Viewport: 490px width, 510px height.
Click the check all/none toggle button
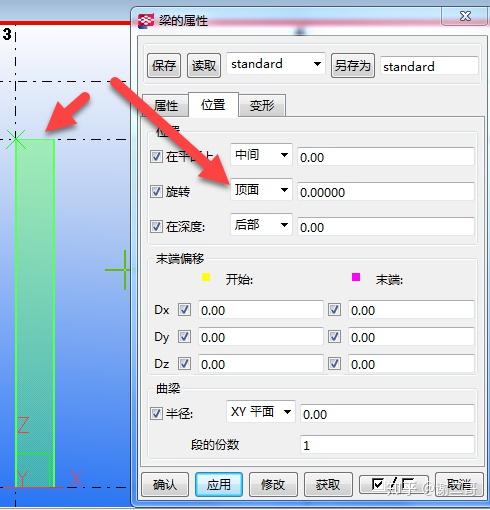pos(393,484)
